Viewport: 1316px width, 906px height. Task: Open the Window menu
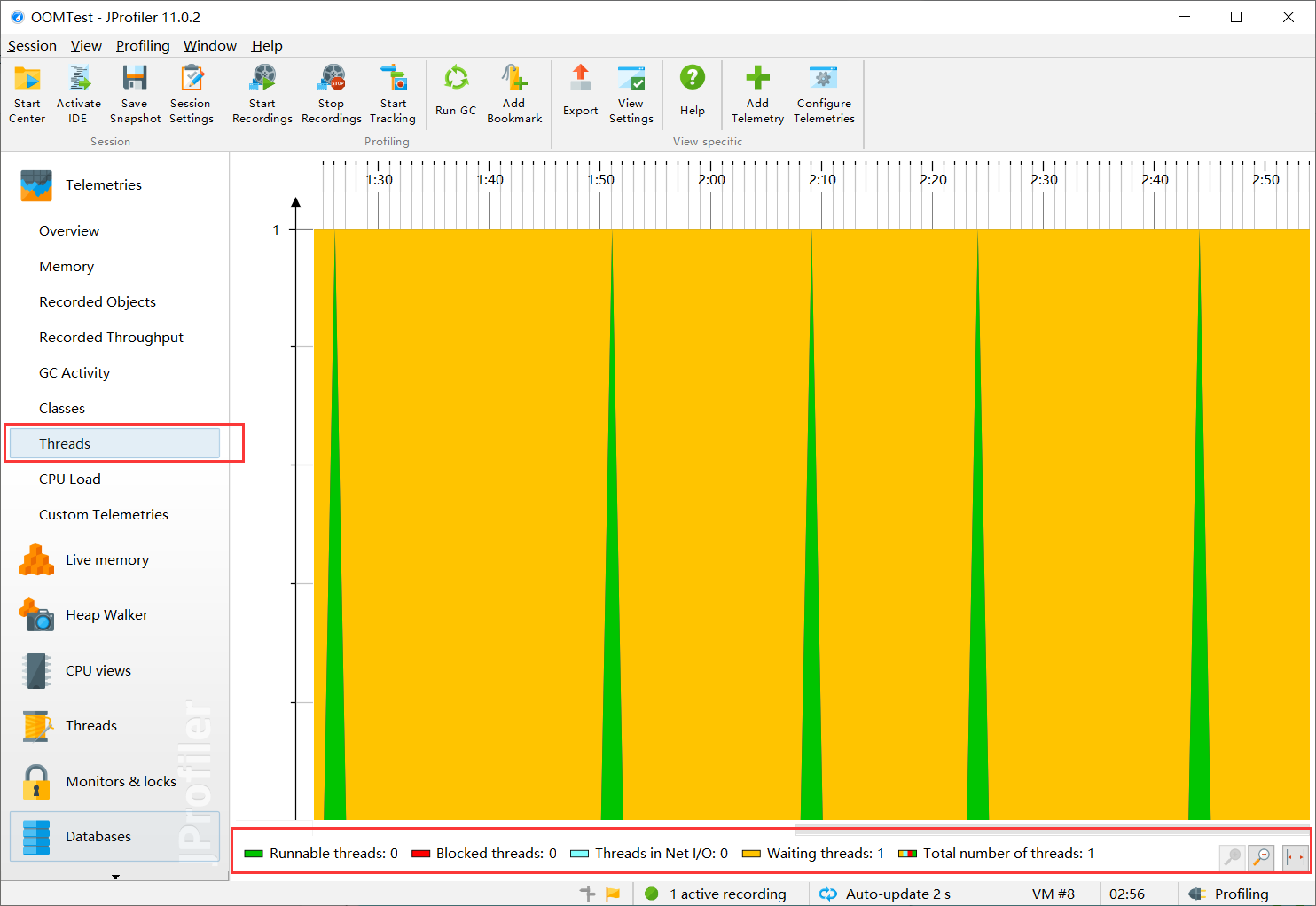(x=210, y=46)
